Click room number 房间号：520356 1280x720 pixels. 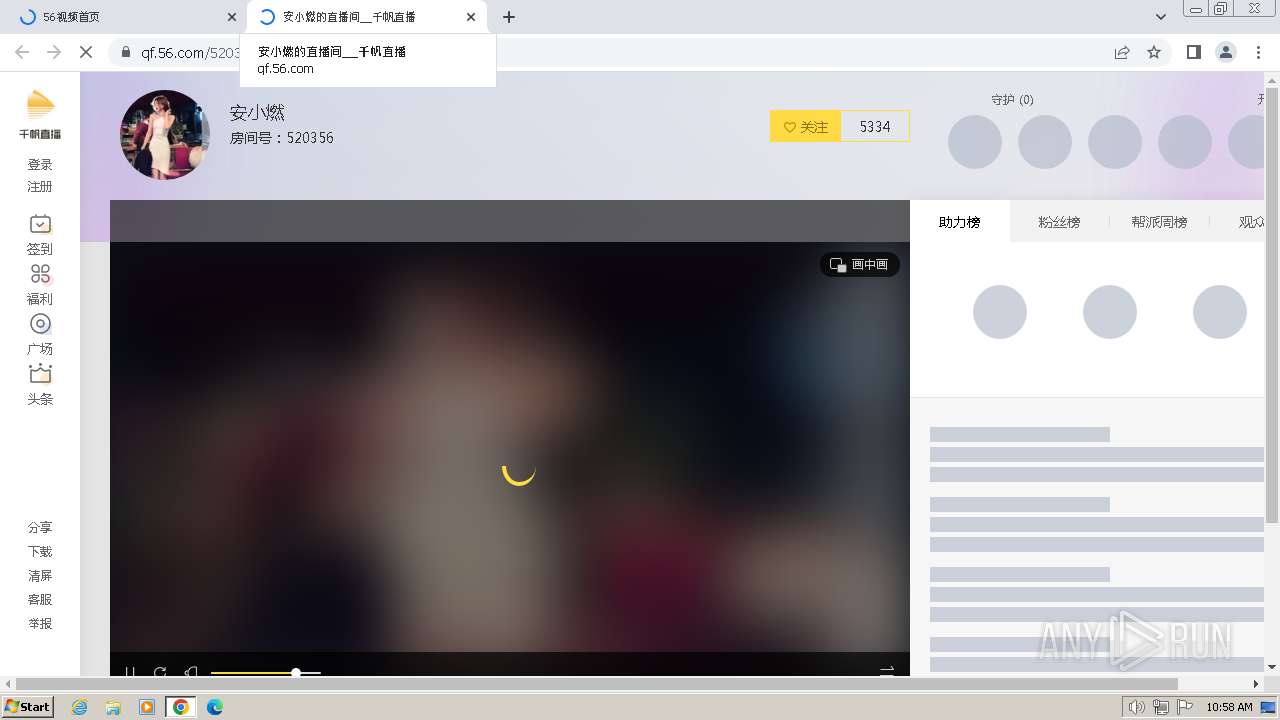282,138
